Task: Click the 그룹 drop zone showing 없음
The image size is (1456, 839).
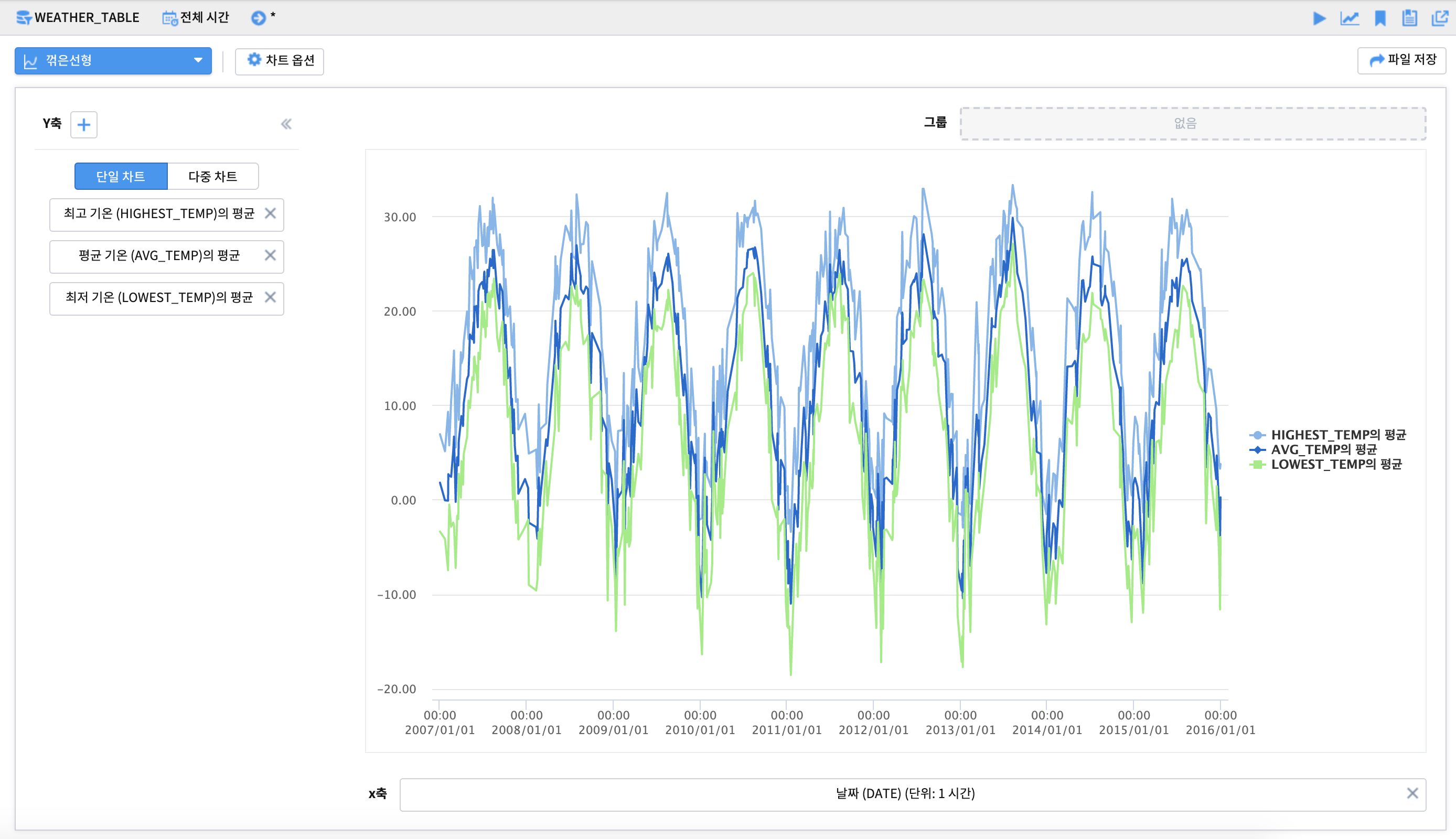Action: coord(1193,123)
